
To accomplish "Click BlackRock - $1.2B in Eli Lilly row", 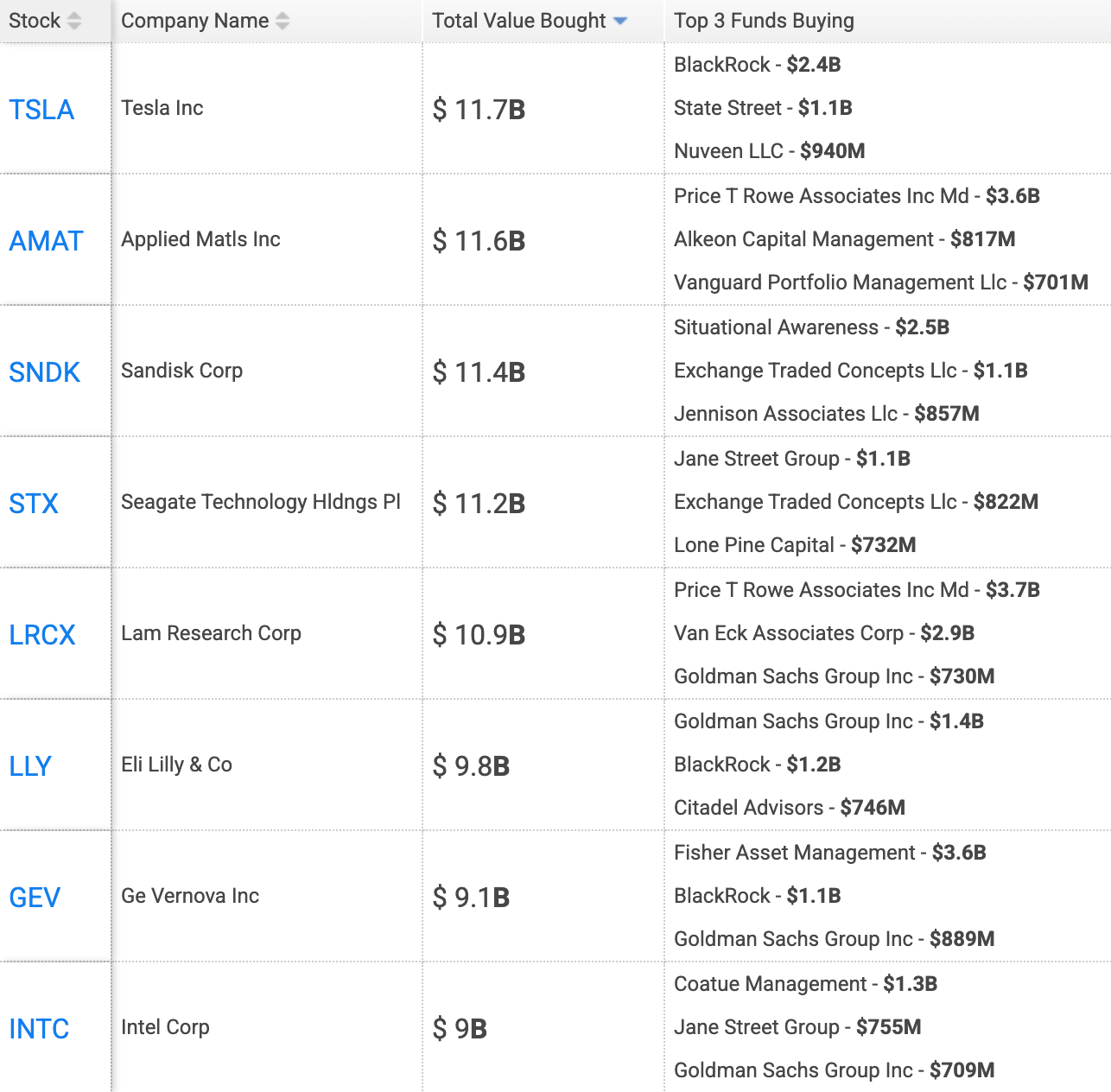I will point(758,765).
